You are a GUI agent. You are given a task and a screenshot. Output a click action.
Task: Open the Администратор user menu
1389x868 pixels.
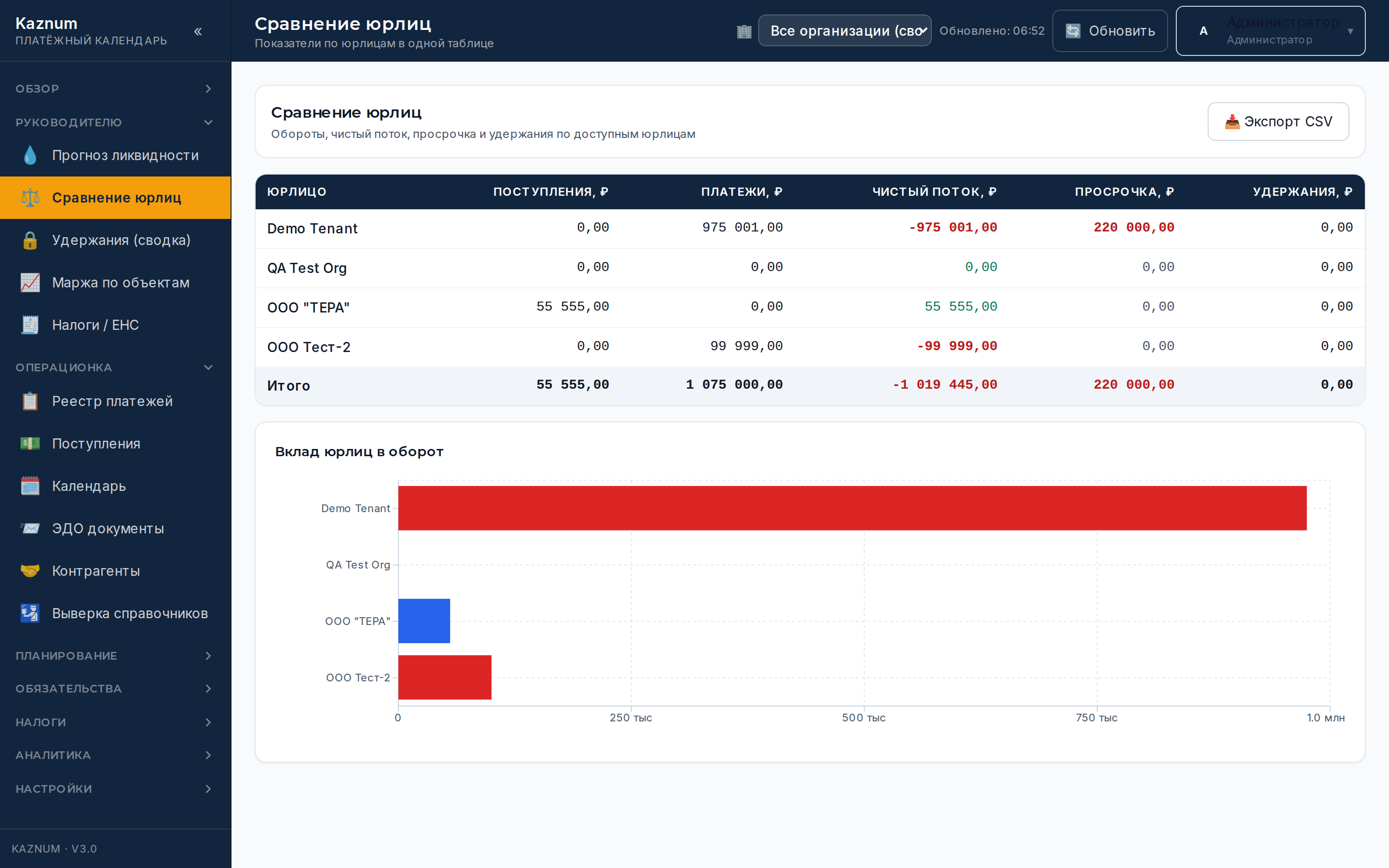coord(1270,31)
